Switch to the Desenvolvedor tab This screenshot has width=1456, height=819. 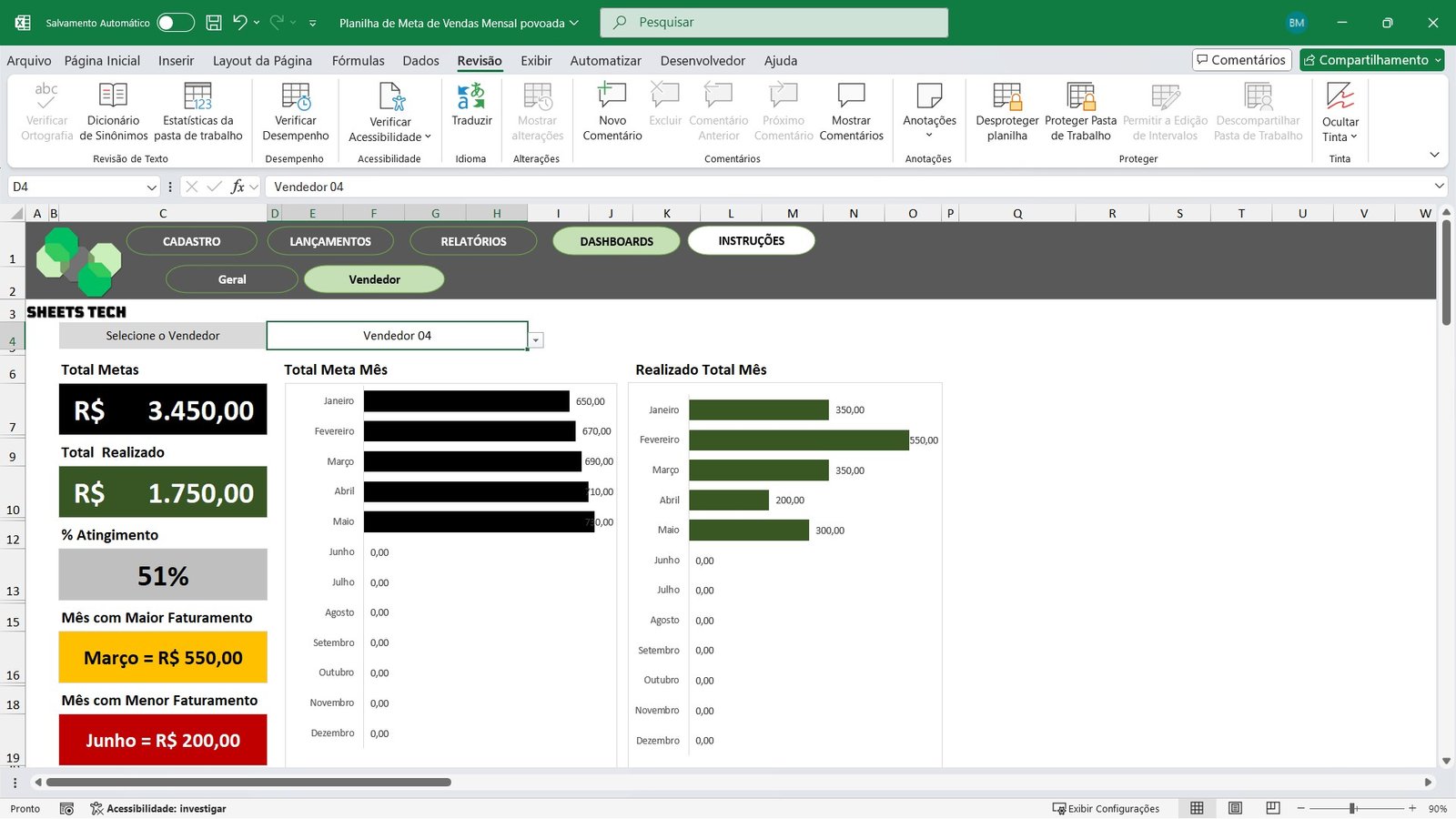point(703,60)
